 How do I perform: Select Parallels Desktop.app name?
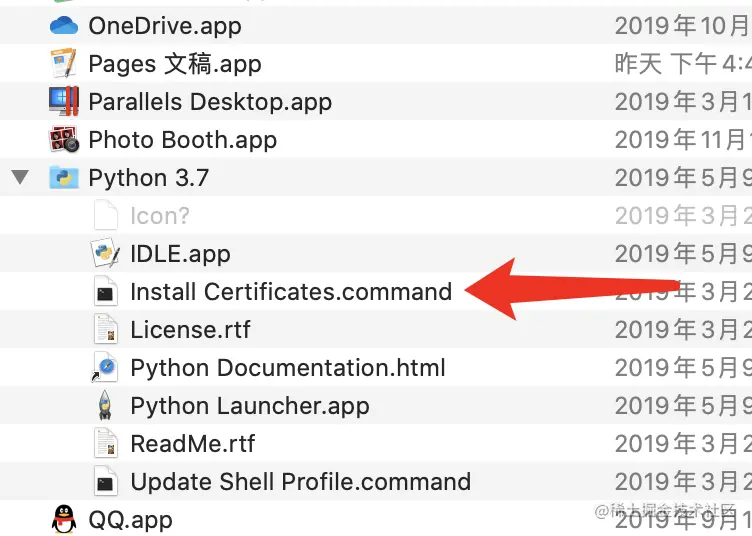pyautogui.click(x=210, y=102)
